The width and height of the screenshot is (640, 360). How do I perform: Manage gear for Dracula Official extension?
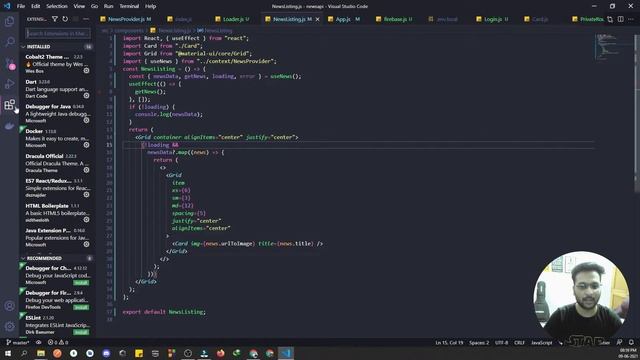[x=86, y=170]
